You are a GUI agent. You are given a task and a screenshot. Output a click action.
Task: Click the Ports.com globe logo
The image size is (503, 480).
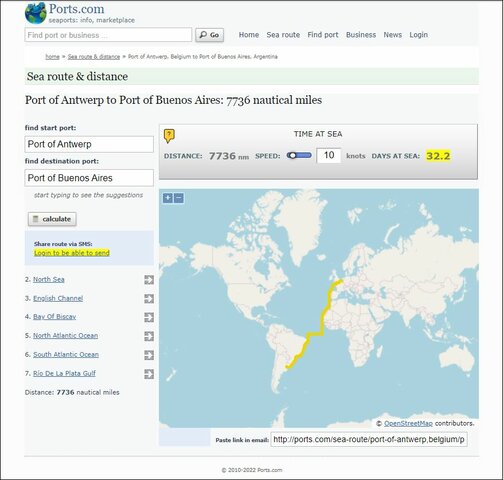click(x=36, y=13)
